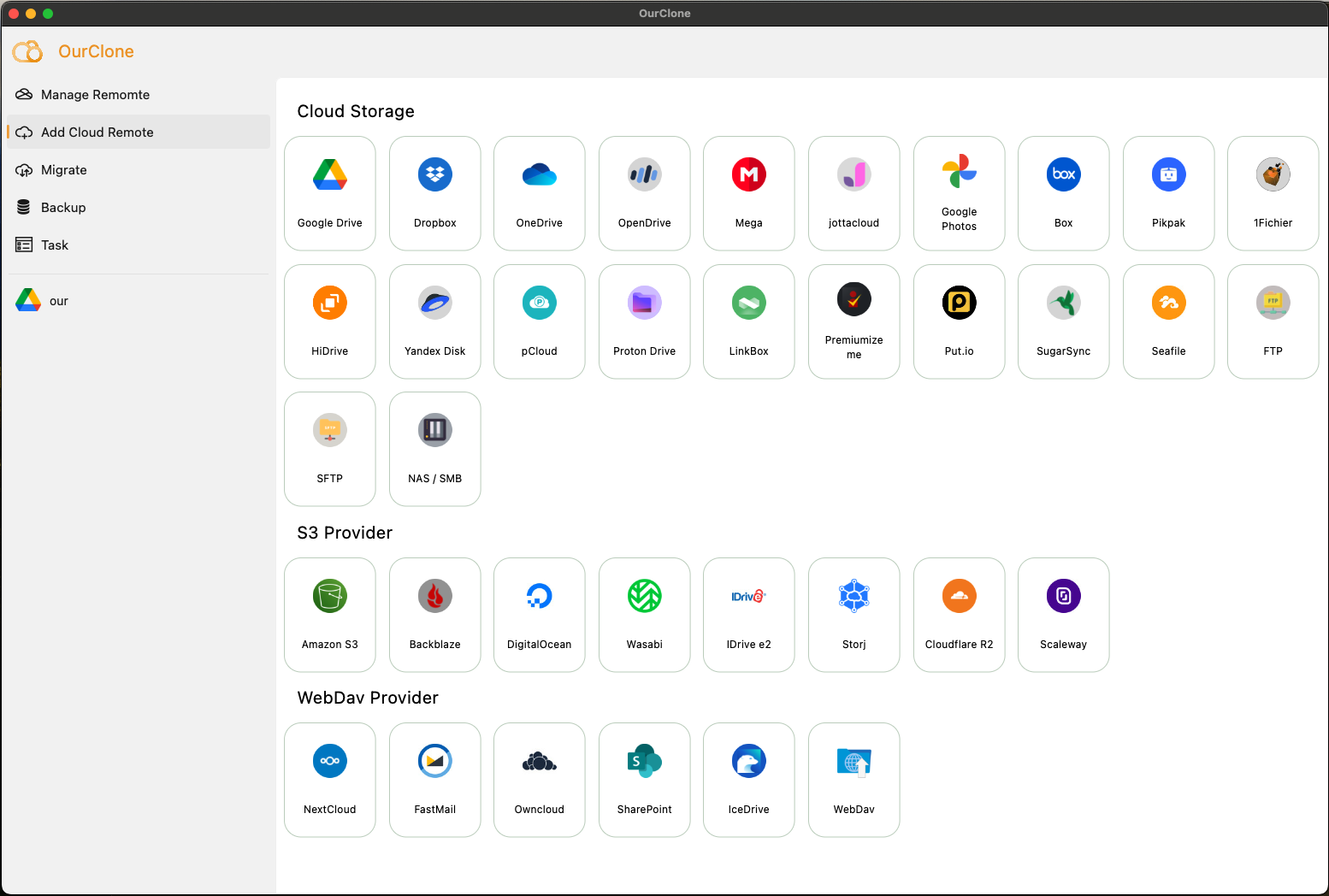Screen dimensions: 1329x896
Task: Select the Cloudflare R2 card
Action: click(960, 615)
